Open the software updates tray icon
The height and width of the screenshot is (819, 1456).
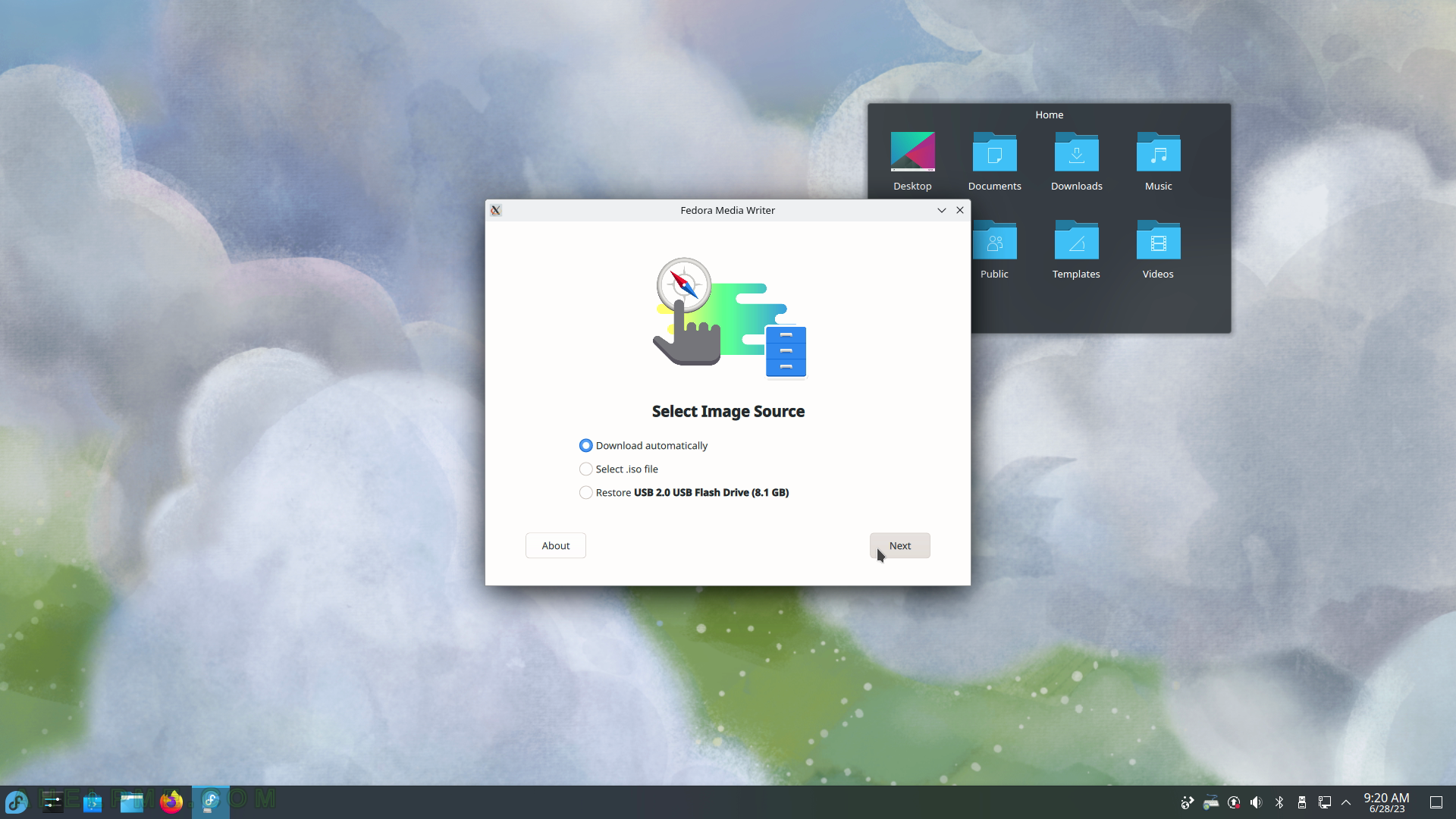1234,802
